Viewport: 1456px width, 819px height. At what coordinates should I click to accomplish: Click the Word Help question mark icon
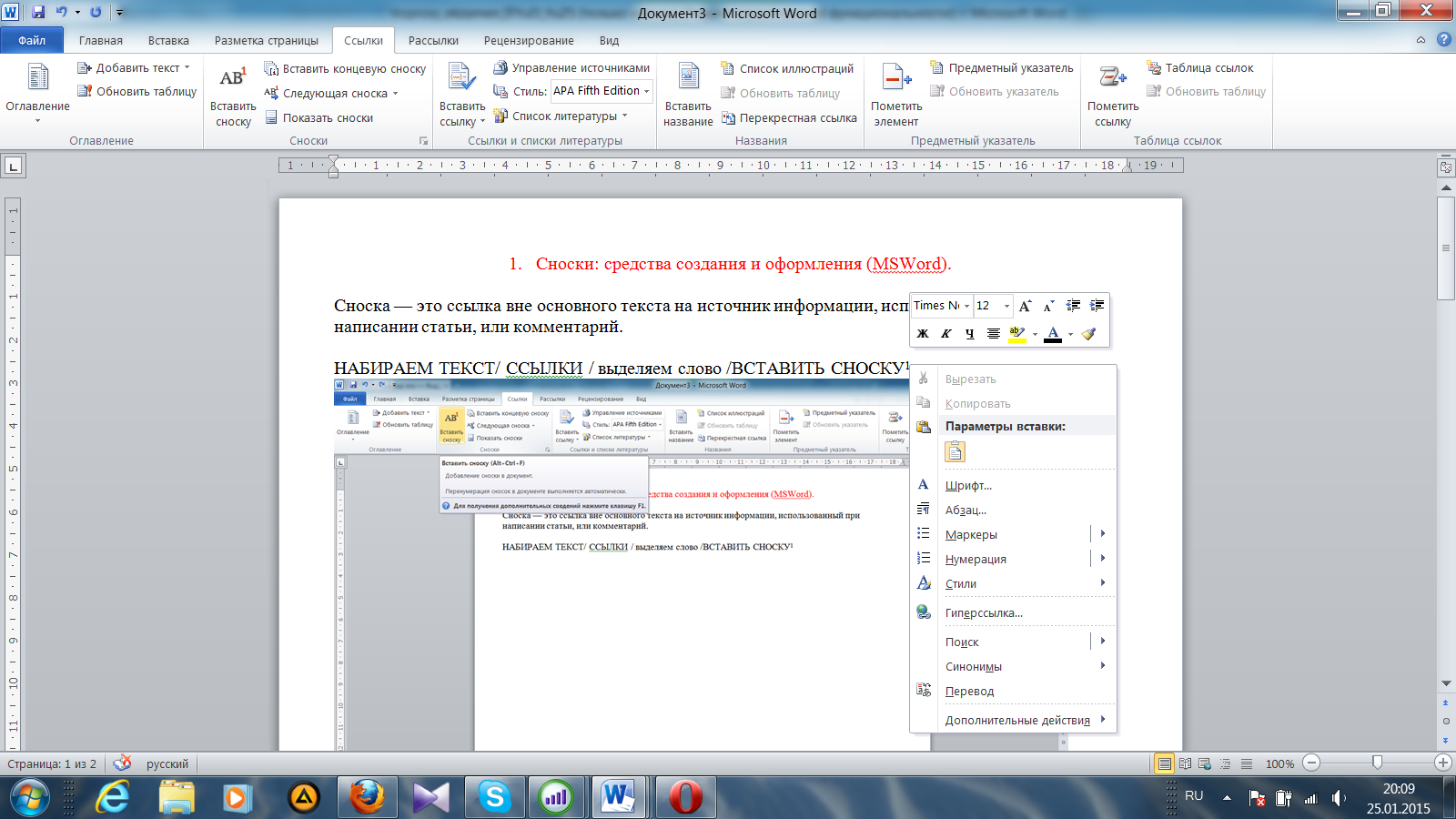point(1443,40)
